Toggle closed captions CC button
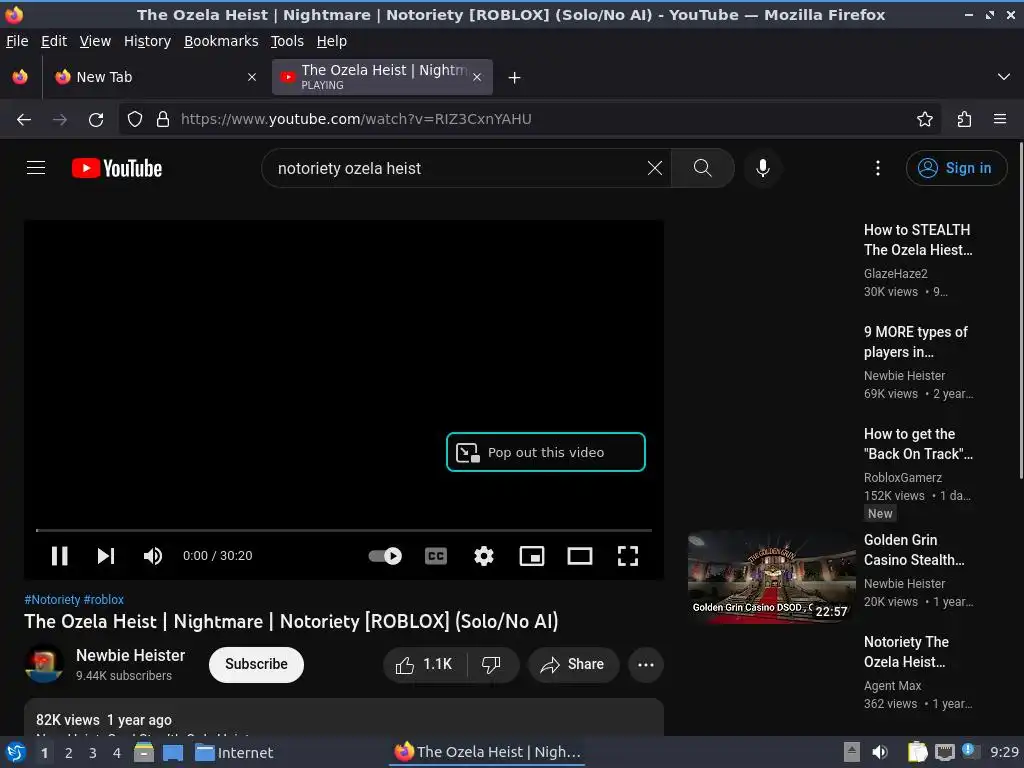The height and width of the screenshot is (768, 1024). click(436, 556)
